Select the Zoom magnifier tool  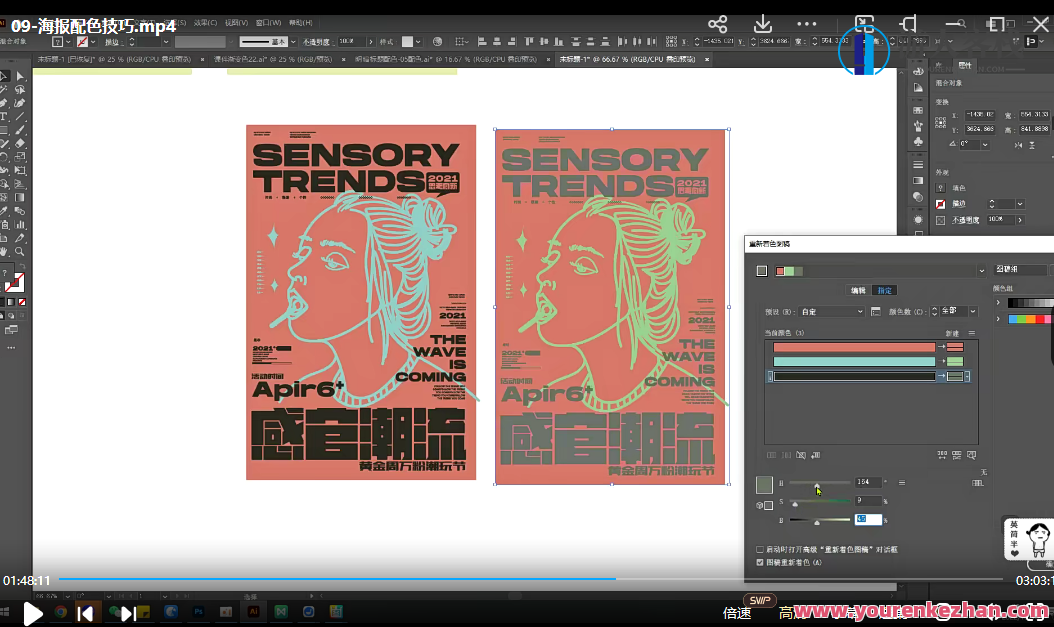(20, 251)
